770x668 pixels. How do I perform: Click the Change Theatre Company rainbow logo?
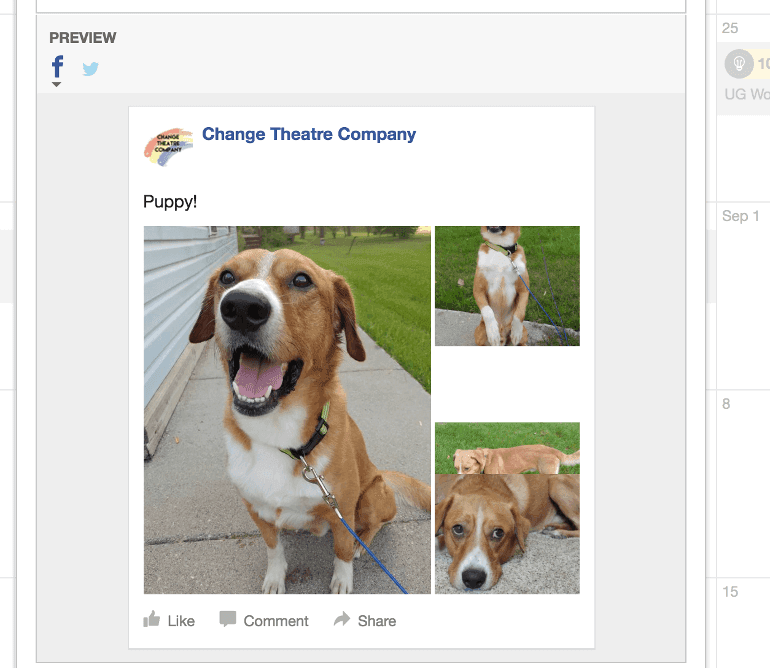(x=169, y=145)
